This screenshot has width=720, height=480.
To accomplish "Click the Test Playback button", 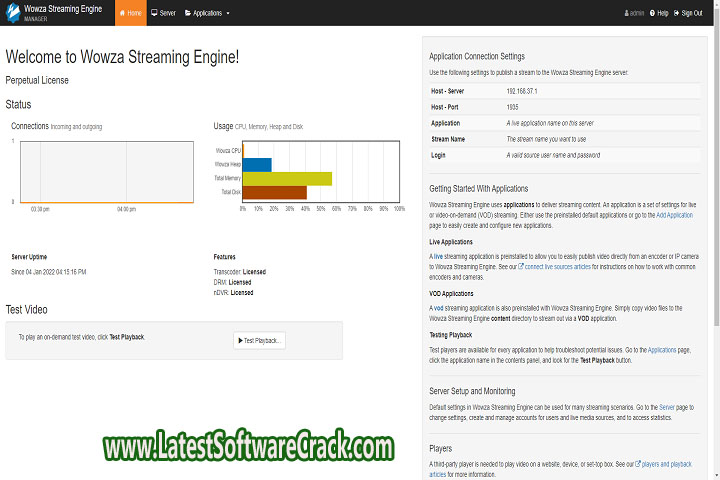I will point(260,341).
